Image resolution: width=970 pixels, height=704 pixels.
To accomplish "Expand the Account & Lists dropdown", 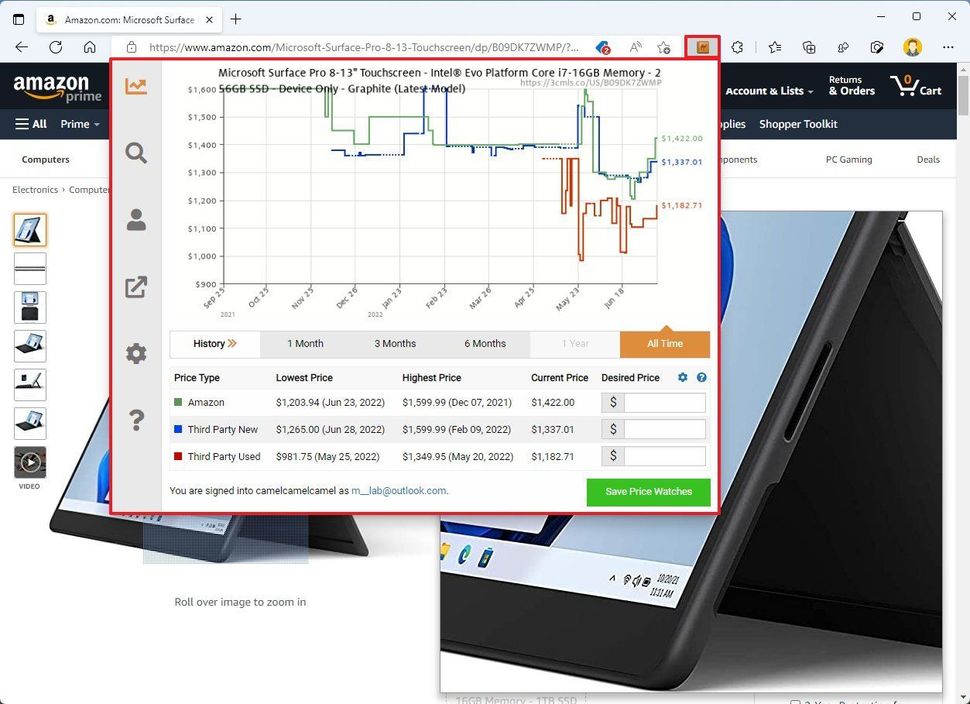I will pyautogui.click(x=770, y=90).
